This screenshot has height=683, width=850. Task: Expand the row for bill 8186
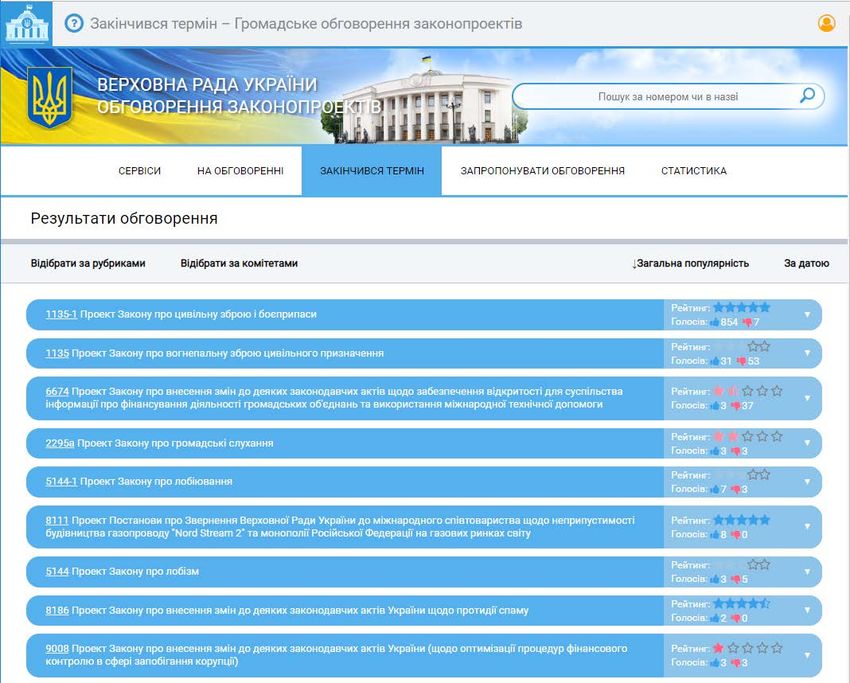(807, 610)
